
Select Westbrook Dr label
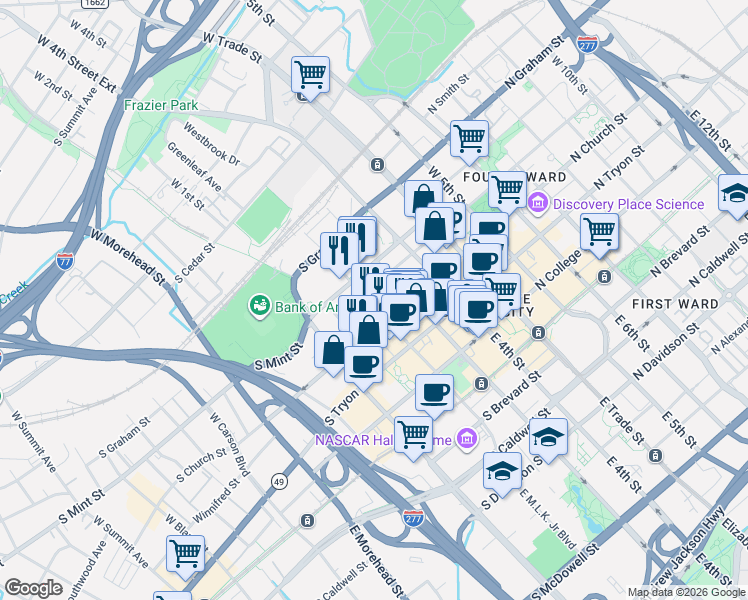tap(211, 144)
